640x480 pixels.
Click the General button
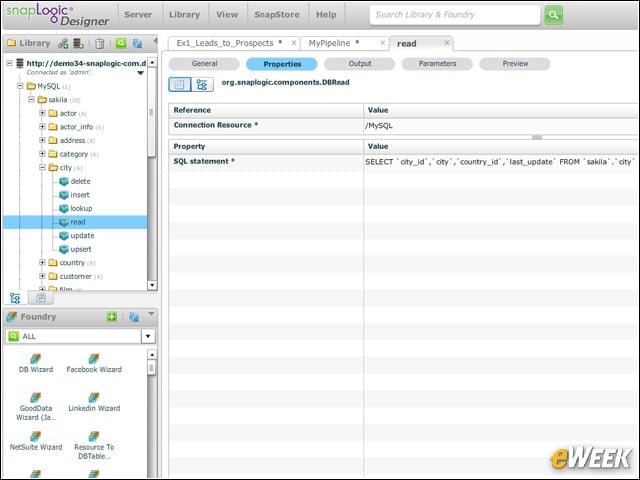(204, 64)
